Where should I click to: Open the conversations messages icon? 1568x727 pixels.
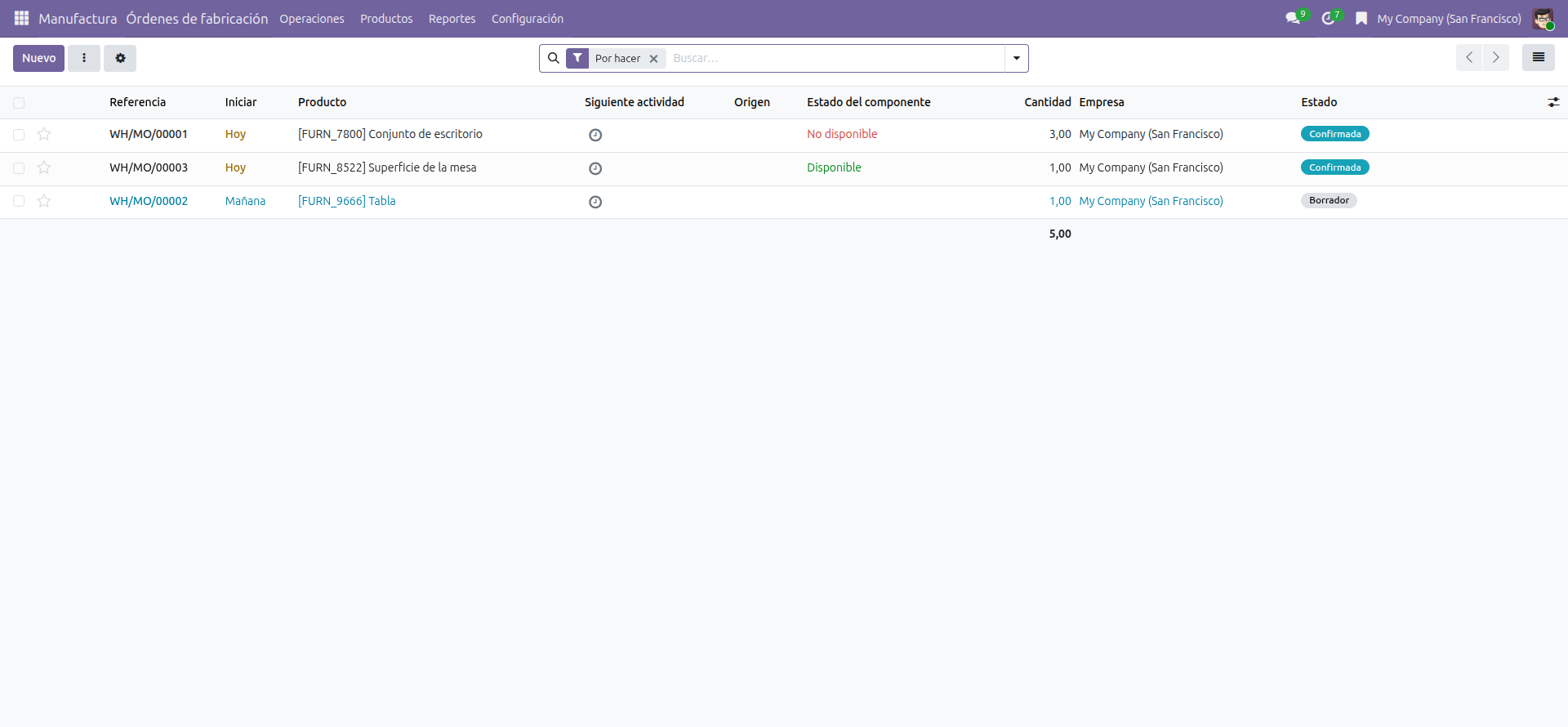click(1293, 18)
